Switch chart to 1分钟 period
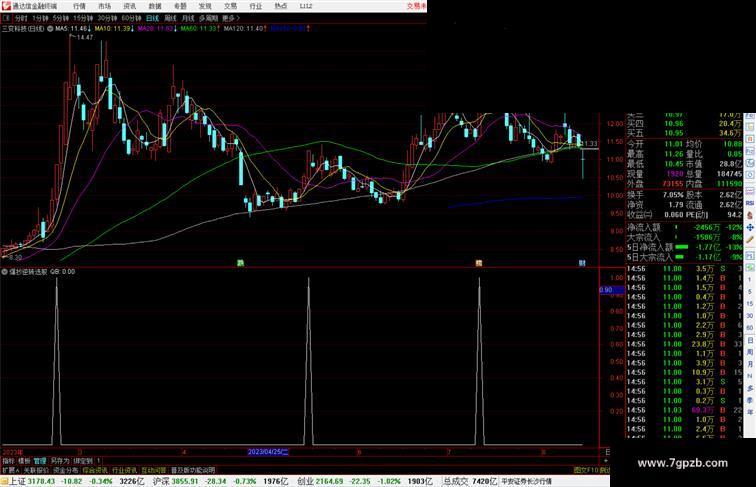The width and height of the screenshot is (756, 487). click(40, 18)
